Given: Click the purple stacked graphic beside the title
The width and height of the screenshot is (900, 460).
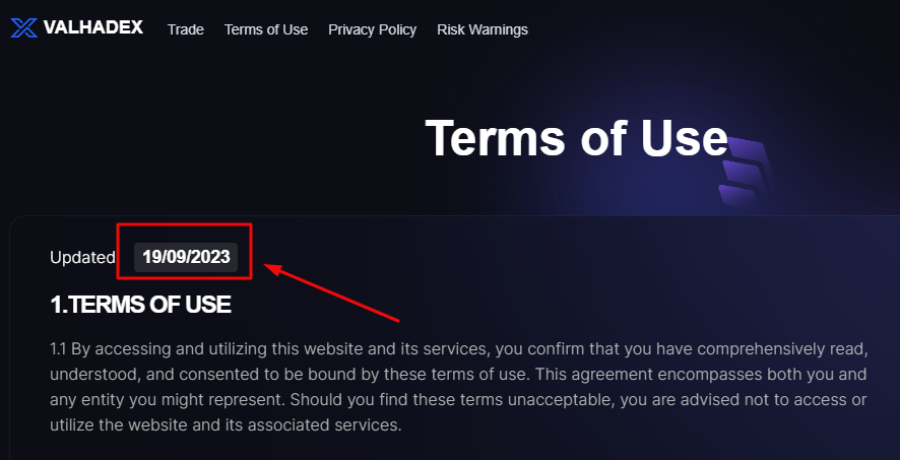Looking at the screenshot, I should click(743, 172).
